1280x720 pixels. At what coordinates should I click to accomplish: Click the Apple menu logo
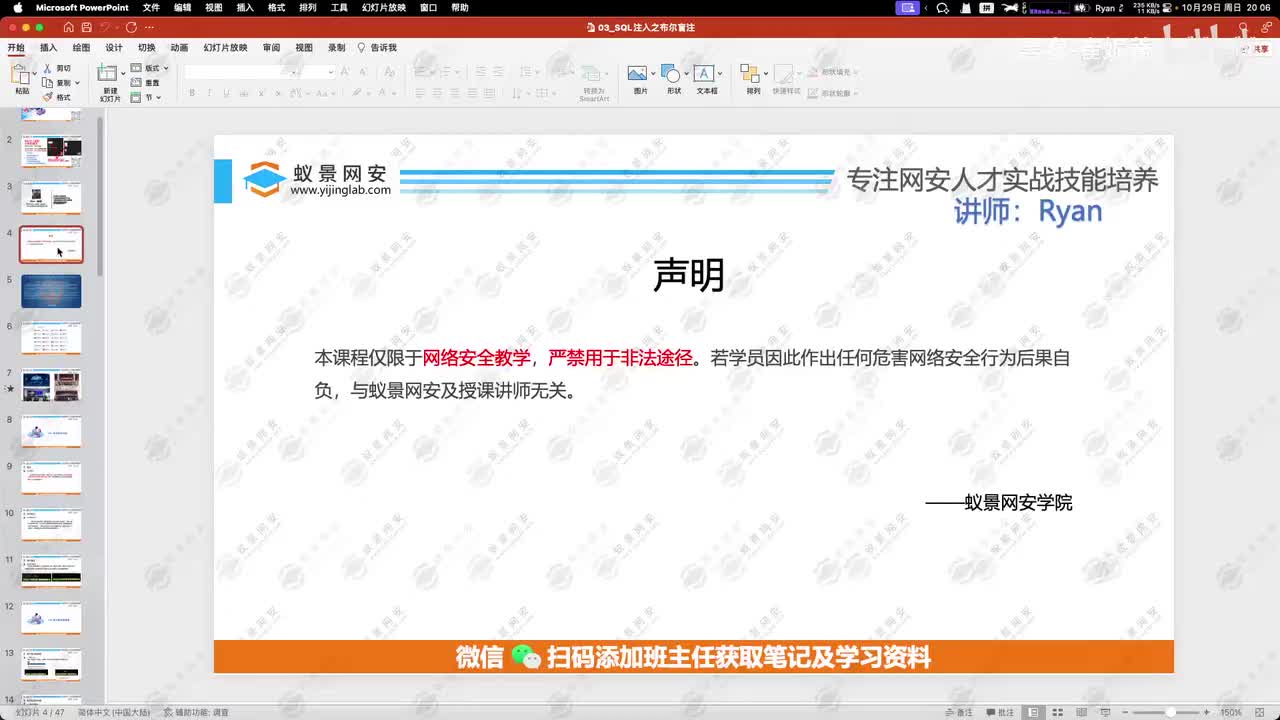point(16,7)
